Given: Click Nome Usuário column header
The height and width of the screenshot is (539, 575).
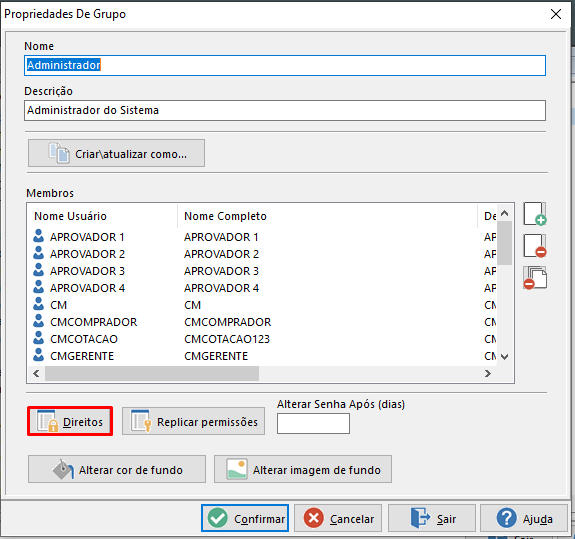Looking at the screenshot, I should tap(102, 216).
